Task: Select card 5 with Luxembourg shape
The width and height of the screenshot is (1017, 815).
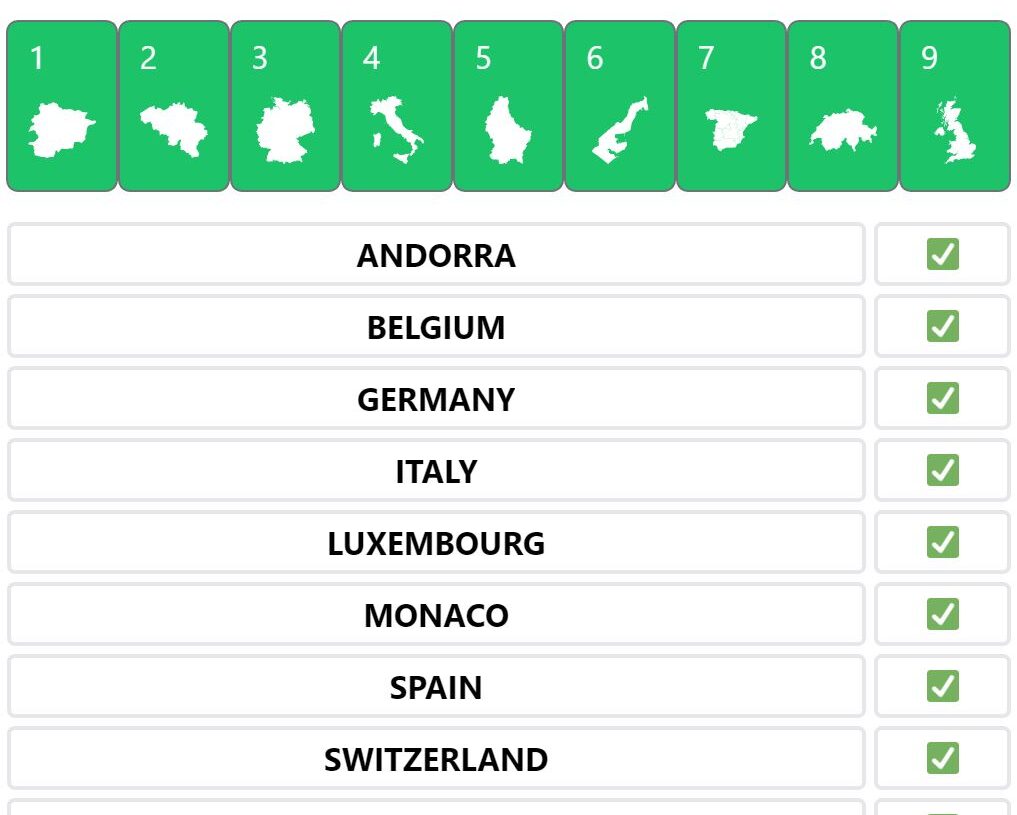Action: [508, 106]
